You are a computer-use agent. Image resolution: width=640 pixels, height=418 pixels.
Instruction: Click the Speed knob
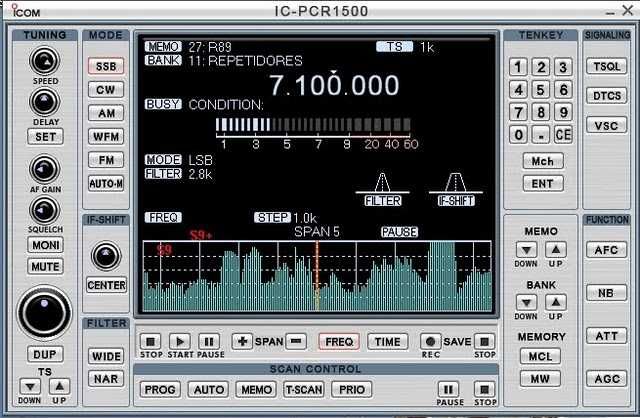(44, 61)
